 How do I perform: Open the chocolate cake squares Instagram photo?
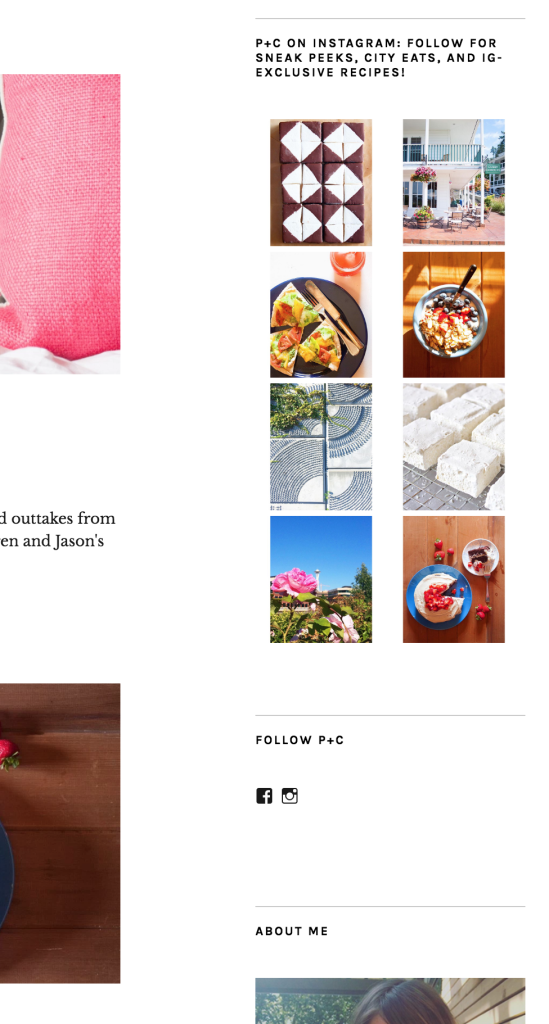click(321, 182)
